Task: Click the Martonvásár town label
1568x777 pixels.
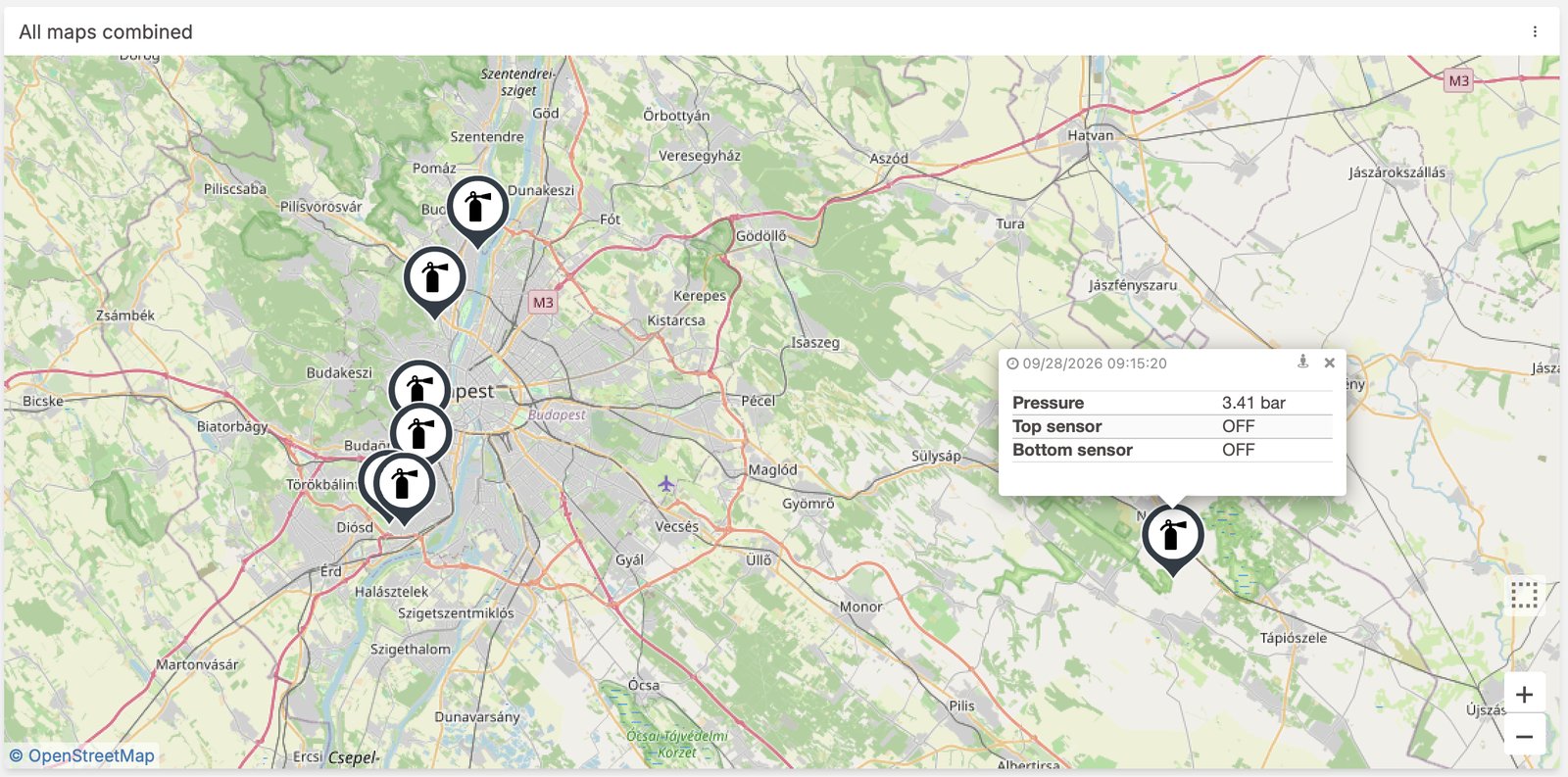Action: click(197, 664)
